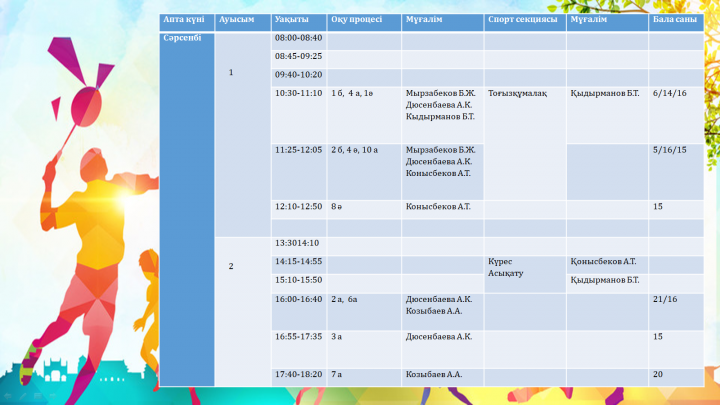
Task: Click 'Кыдырманов Б.Т.' in the 10:30-11:10 teachers cell
Action: tap(440, 117)
